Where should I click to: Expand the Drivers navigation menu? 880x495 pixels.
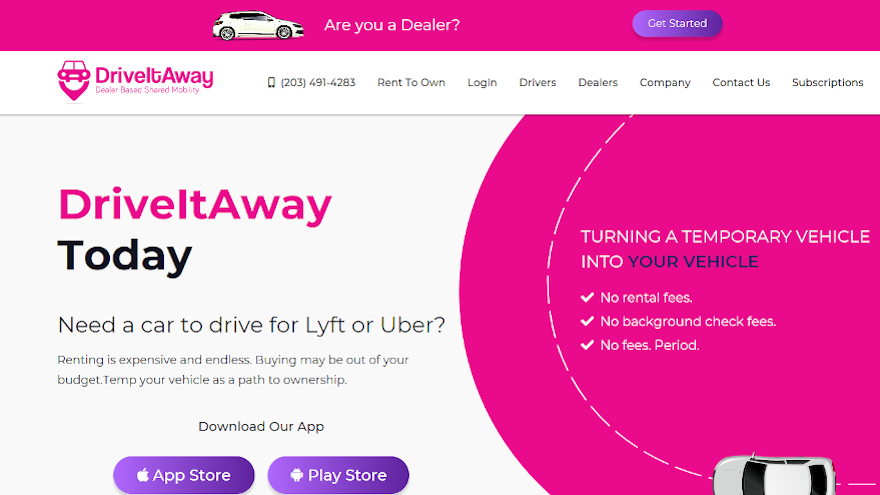pos(538,82)
